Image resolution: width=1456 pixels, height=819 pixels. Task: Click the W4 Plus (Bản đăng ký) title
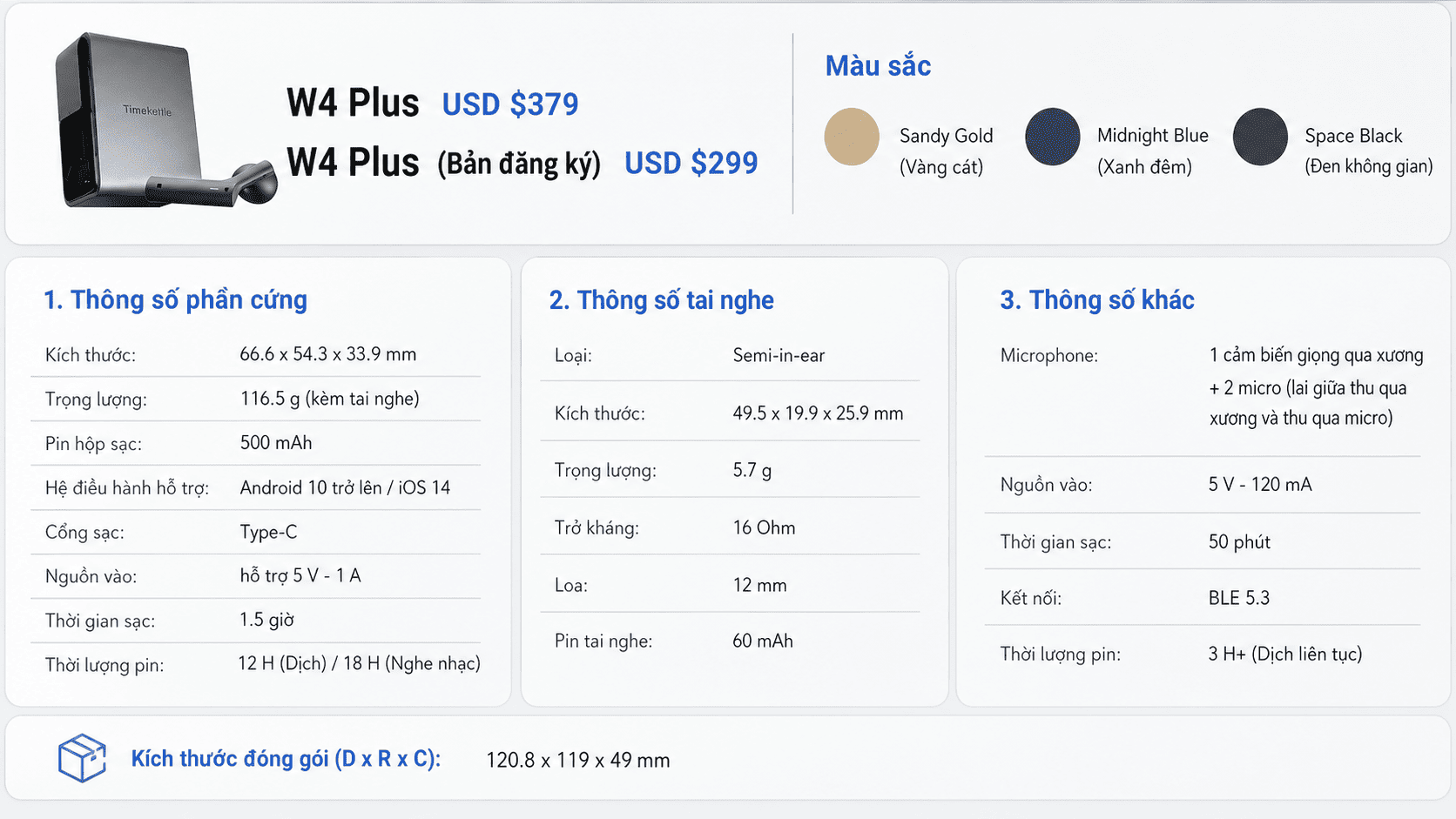pos(443,163)
